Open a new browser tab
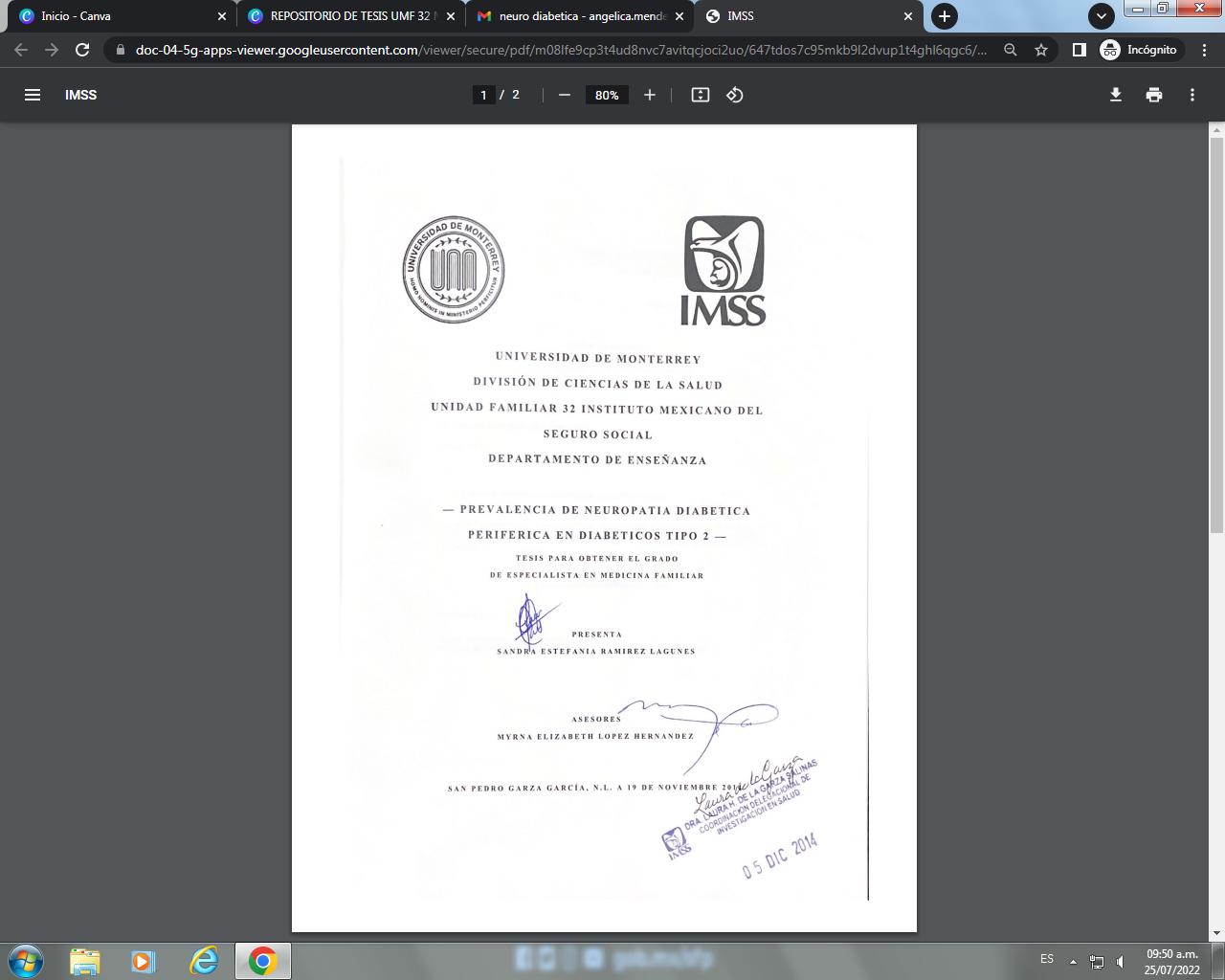 point(945,16)
